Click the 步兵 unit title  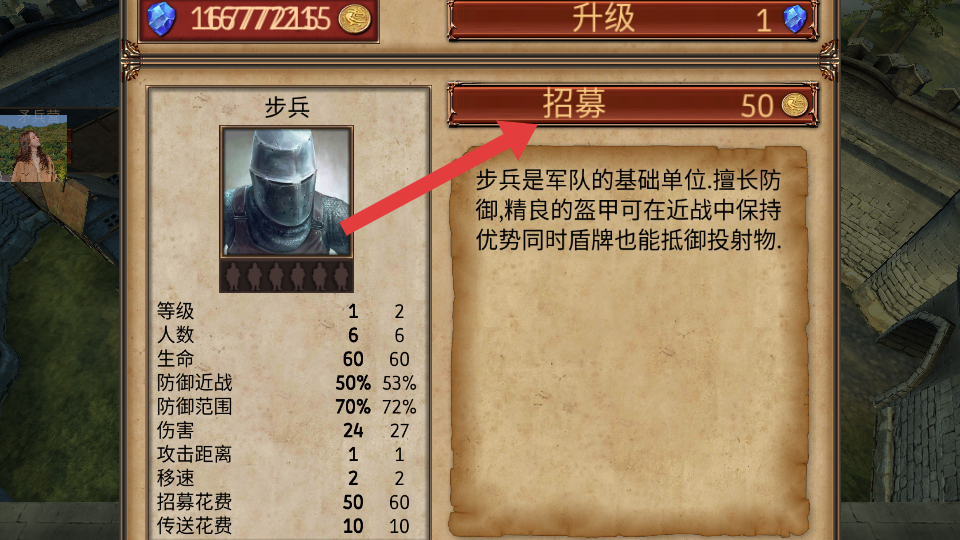pos(287,108)
